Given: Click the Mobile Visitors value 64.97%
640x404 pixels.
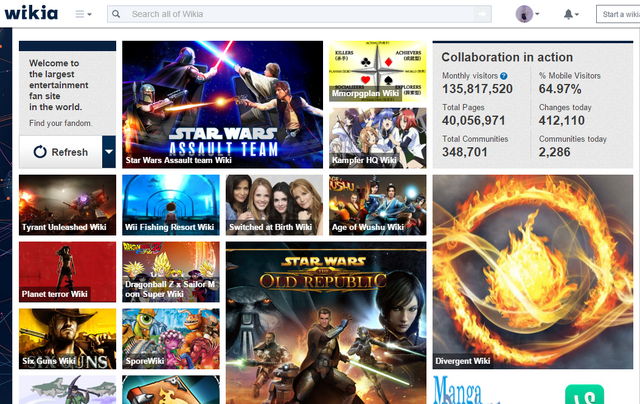Looking at the screenshot, I should (x=560, y=89).
